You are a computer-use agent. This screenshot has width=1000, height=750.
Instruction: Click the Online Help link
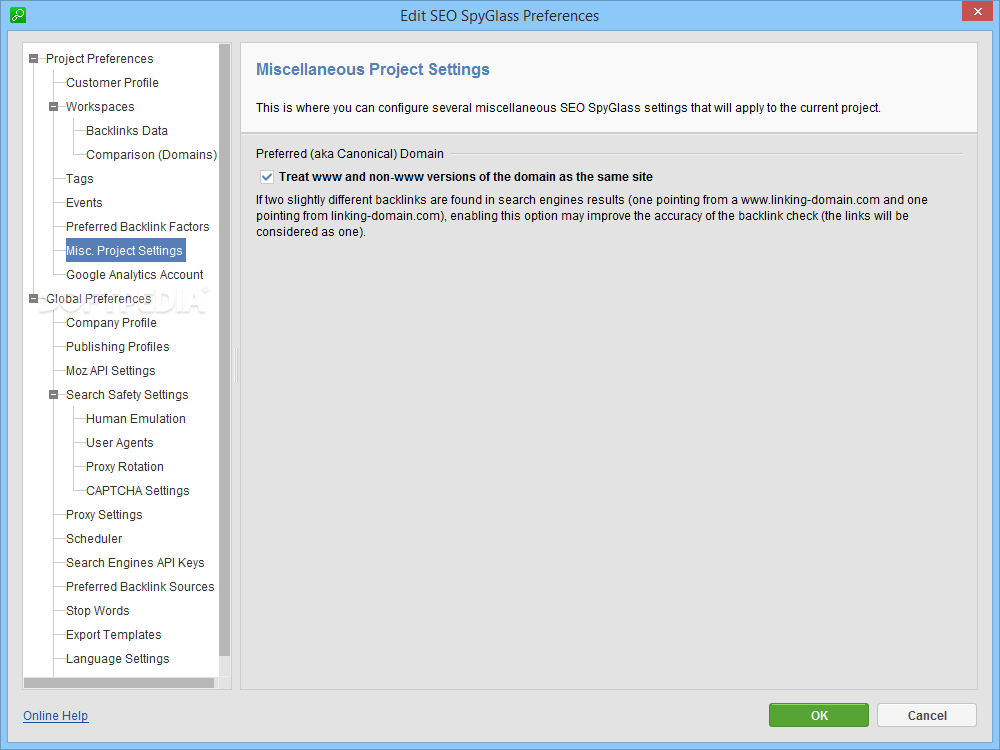(x=55, y=716)
